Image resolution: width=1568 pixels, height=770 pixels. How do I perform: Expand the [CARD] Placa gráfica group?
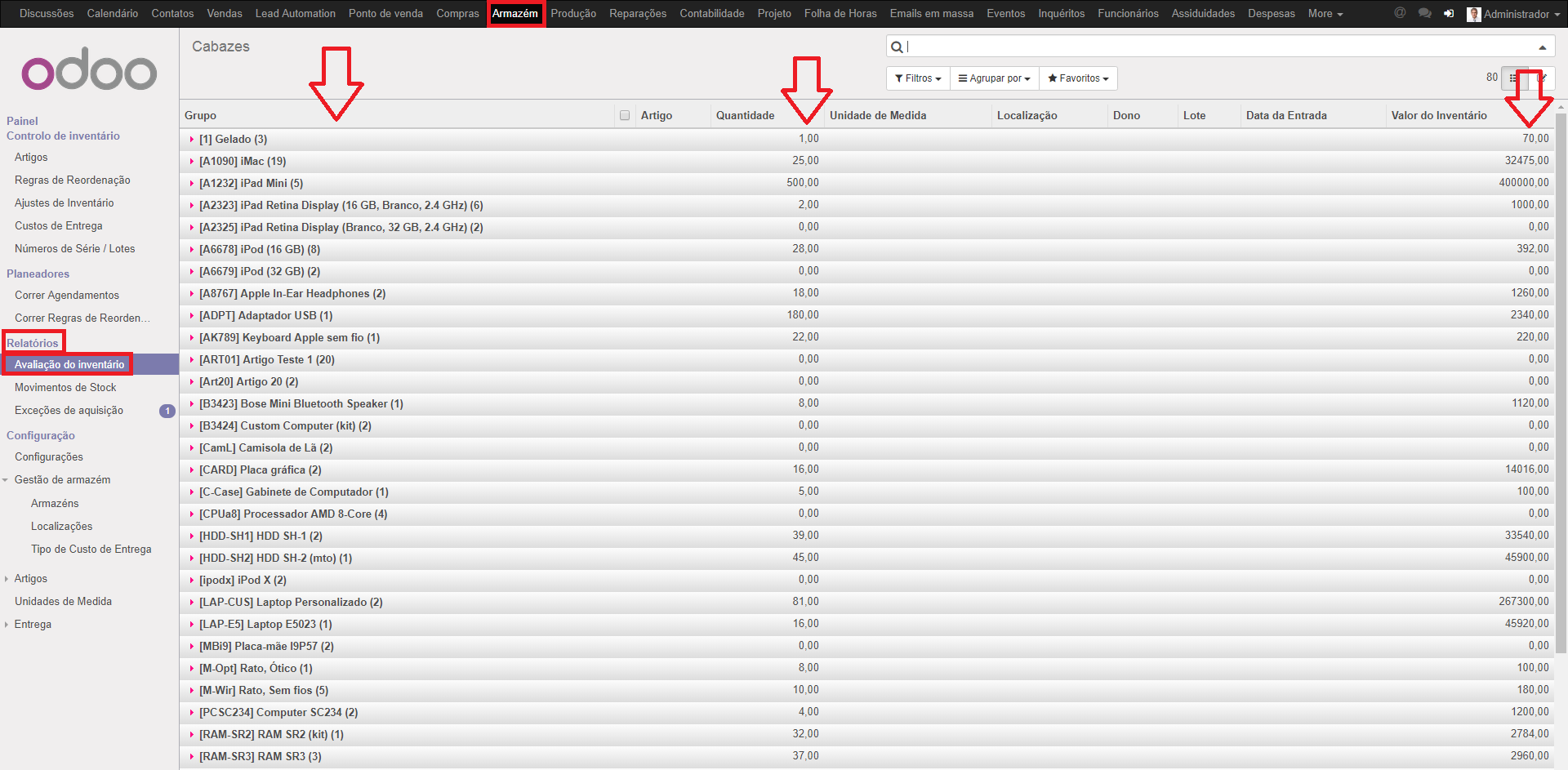click(192, 470)
